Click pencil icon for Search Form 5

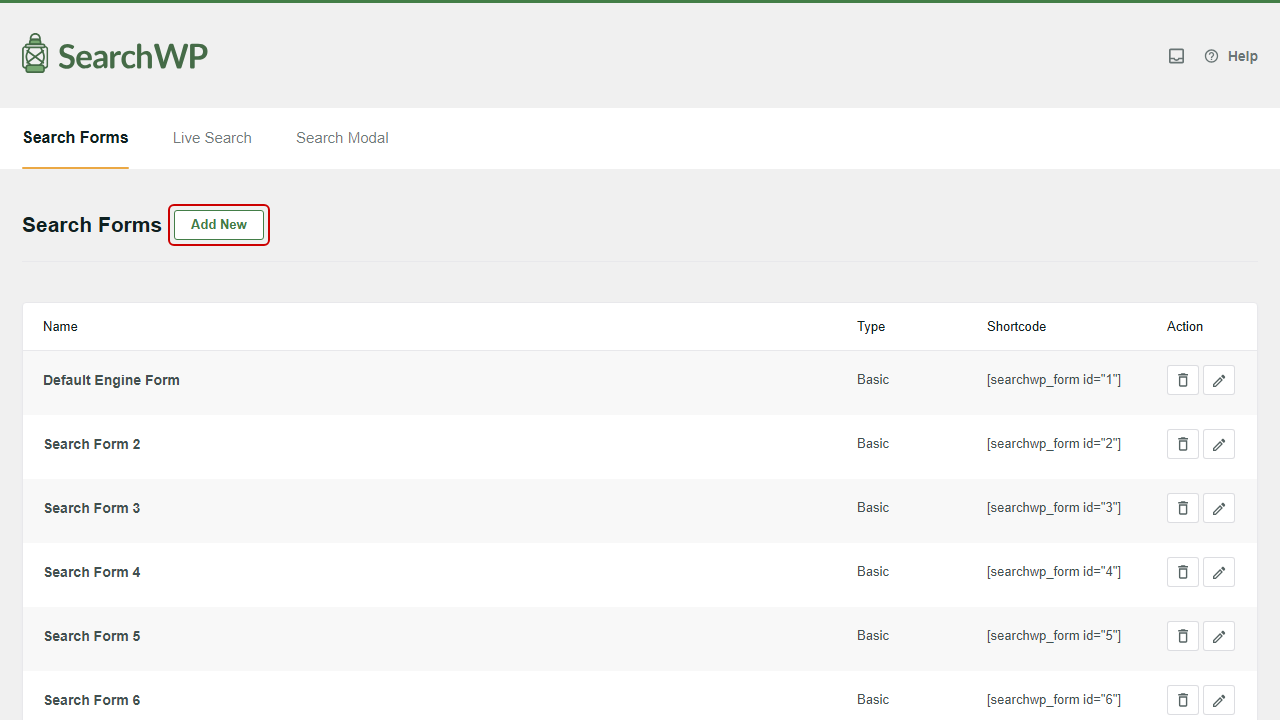point(1219,636)
